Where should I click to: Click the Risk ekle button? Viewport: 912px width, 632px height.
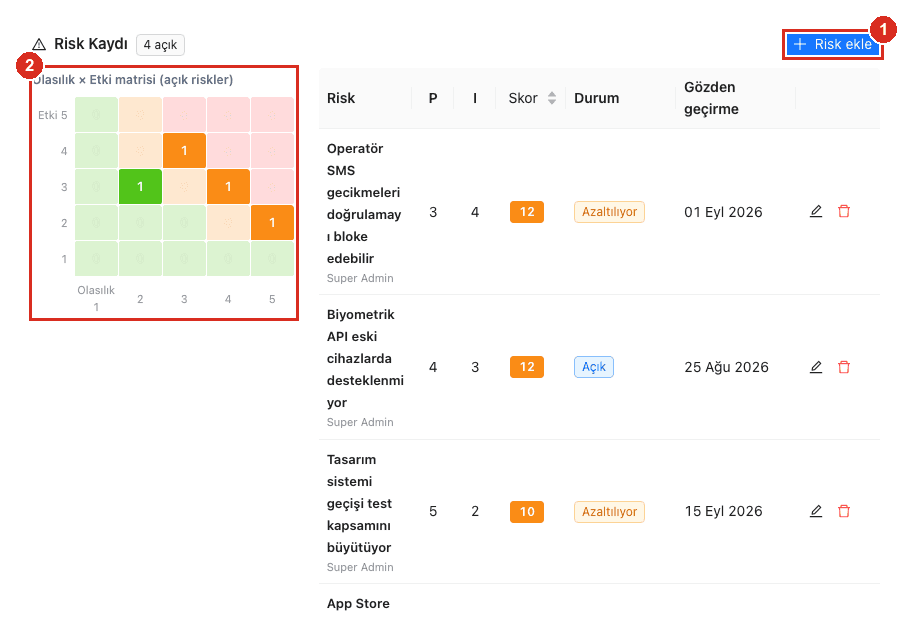pos(832,45)
